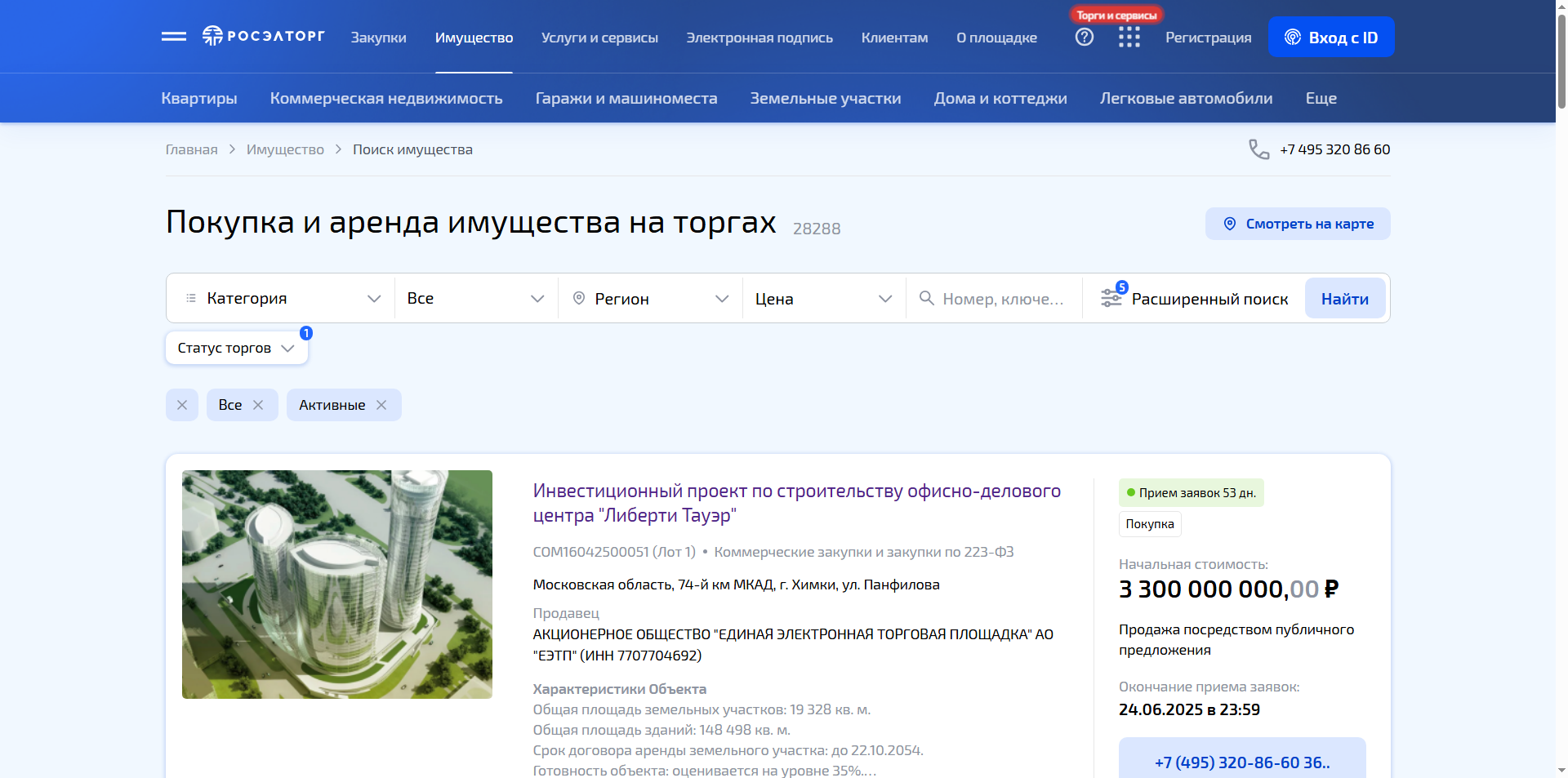The width and height of the screenshot is (1568, 778).
Task: Expand the Статус торгов dropdown
Action: [x=237, y=348]
